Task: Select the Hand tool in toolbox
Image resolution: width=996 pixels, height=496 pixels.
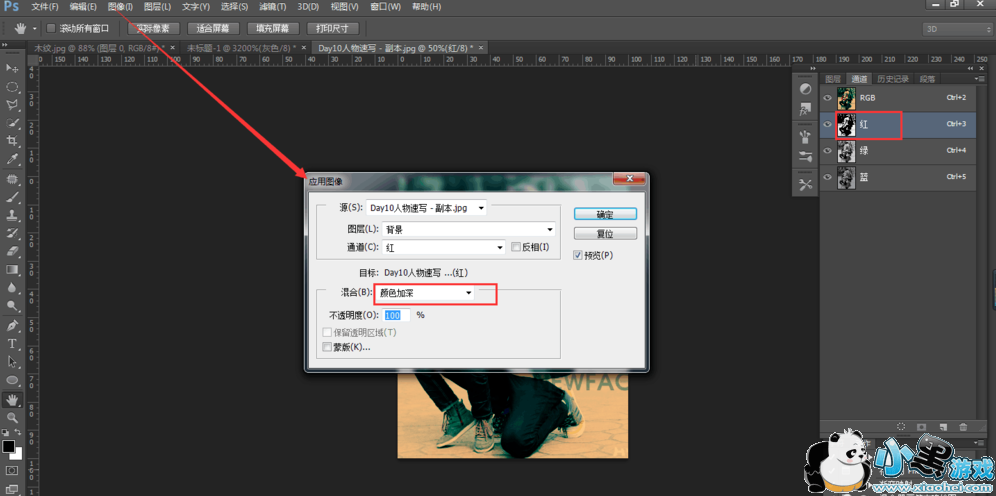Action: click(12, 400)
